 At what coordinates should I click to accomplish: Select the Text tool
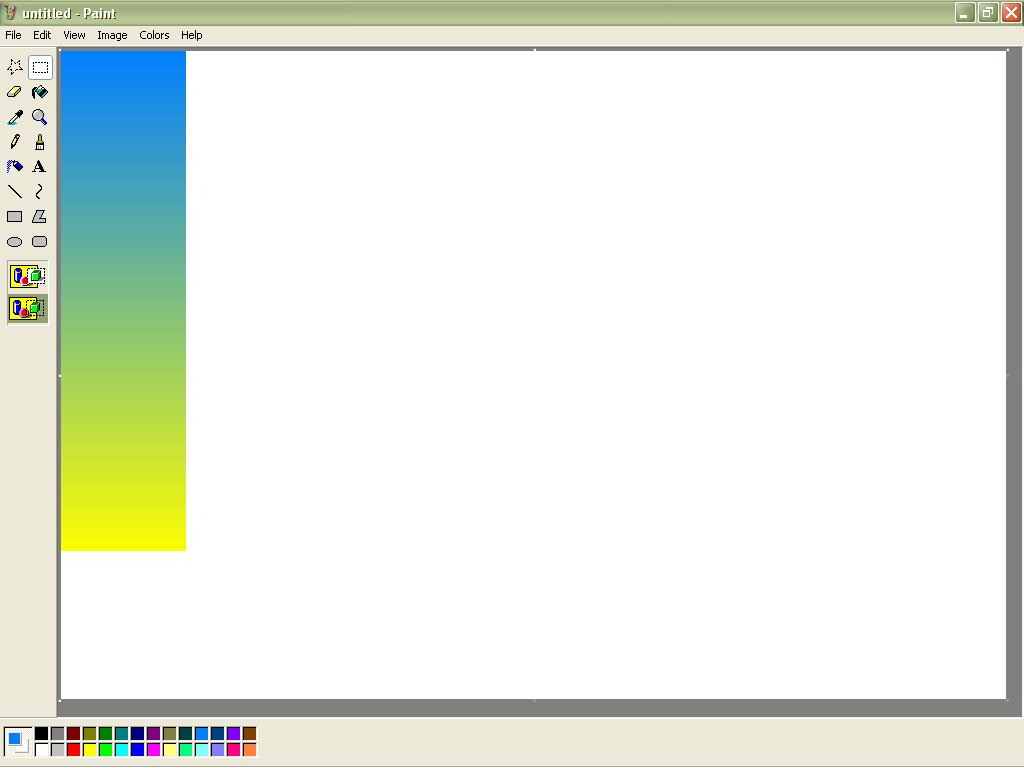click(x=40, y=167)
